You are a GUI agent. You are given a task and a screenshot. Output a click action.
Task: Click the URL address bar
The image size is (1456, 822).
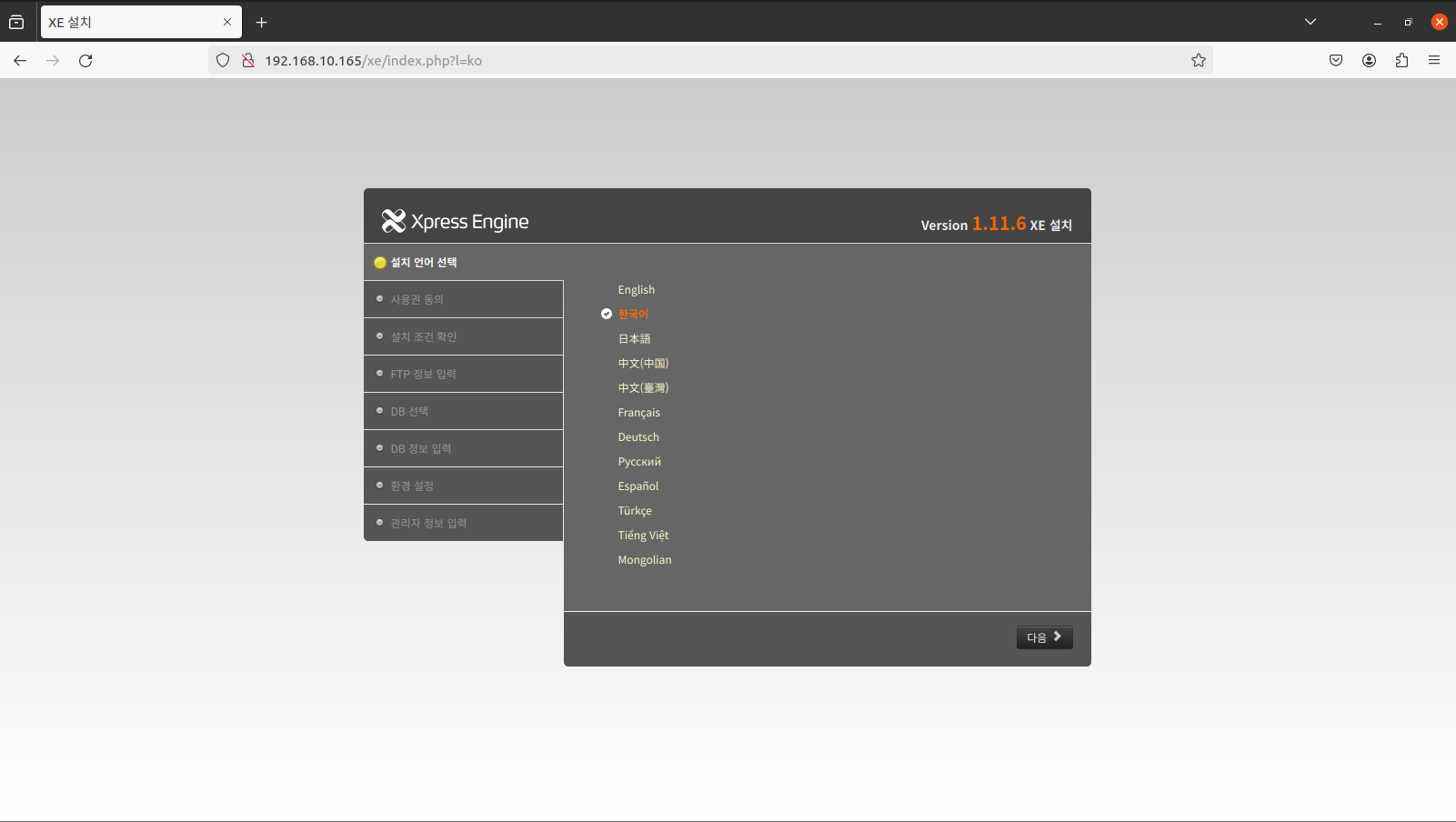point(709,61)
